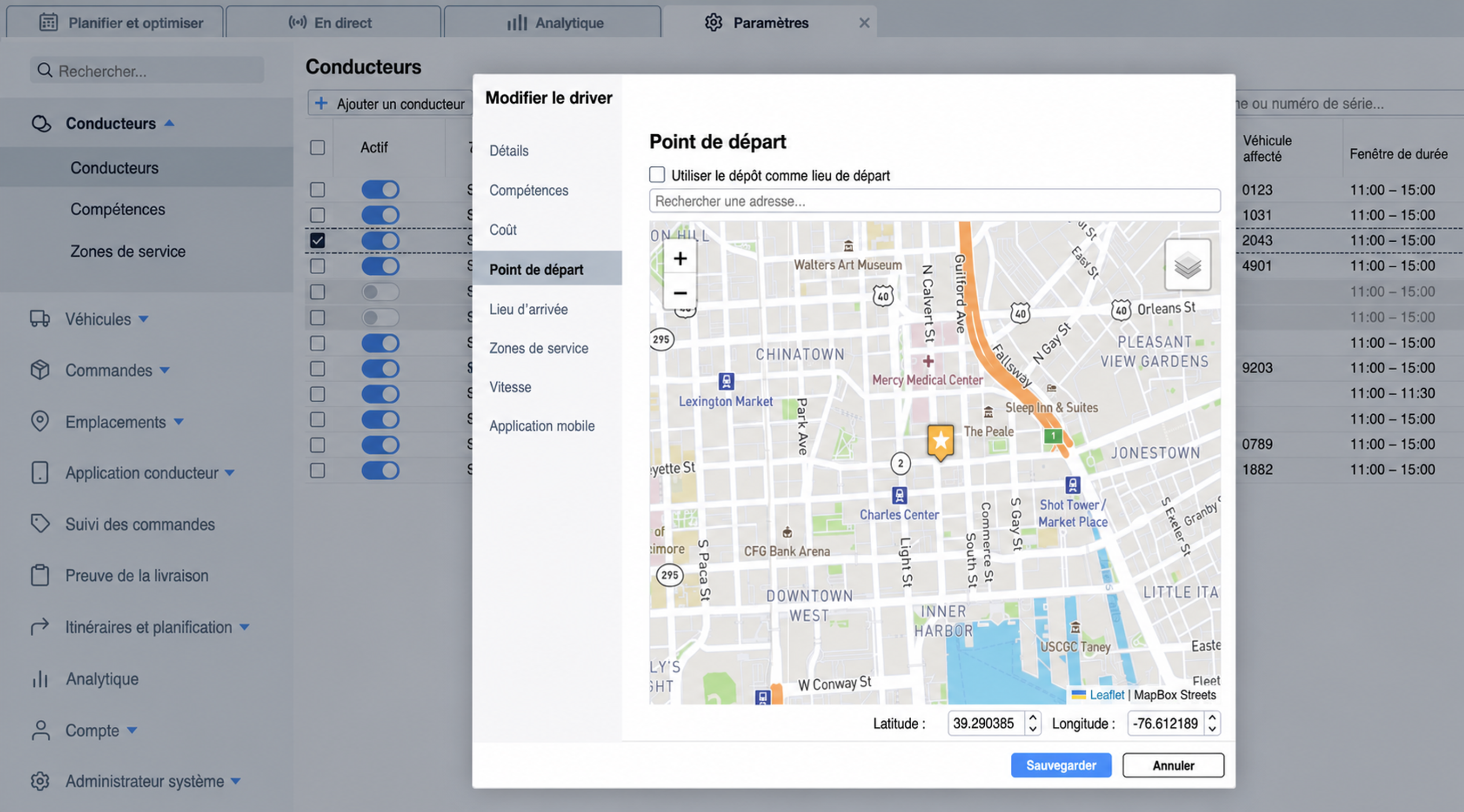Click the Mercy Medical Center cross icon
1464x812 pixels.
click(x=928, y=361)
